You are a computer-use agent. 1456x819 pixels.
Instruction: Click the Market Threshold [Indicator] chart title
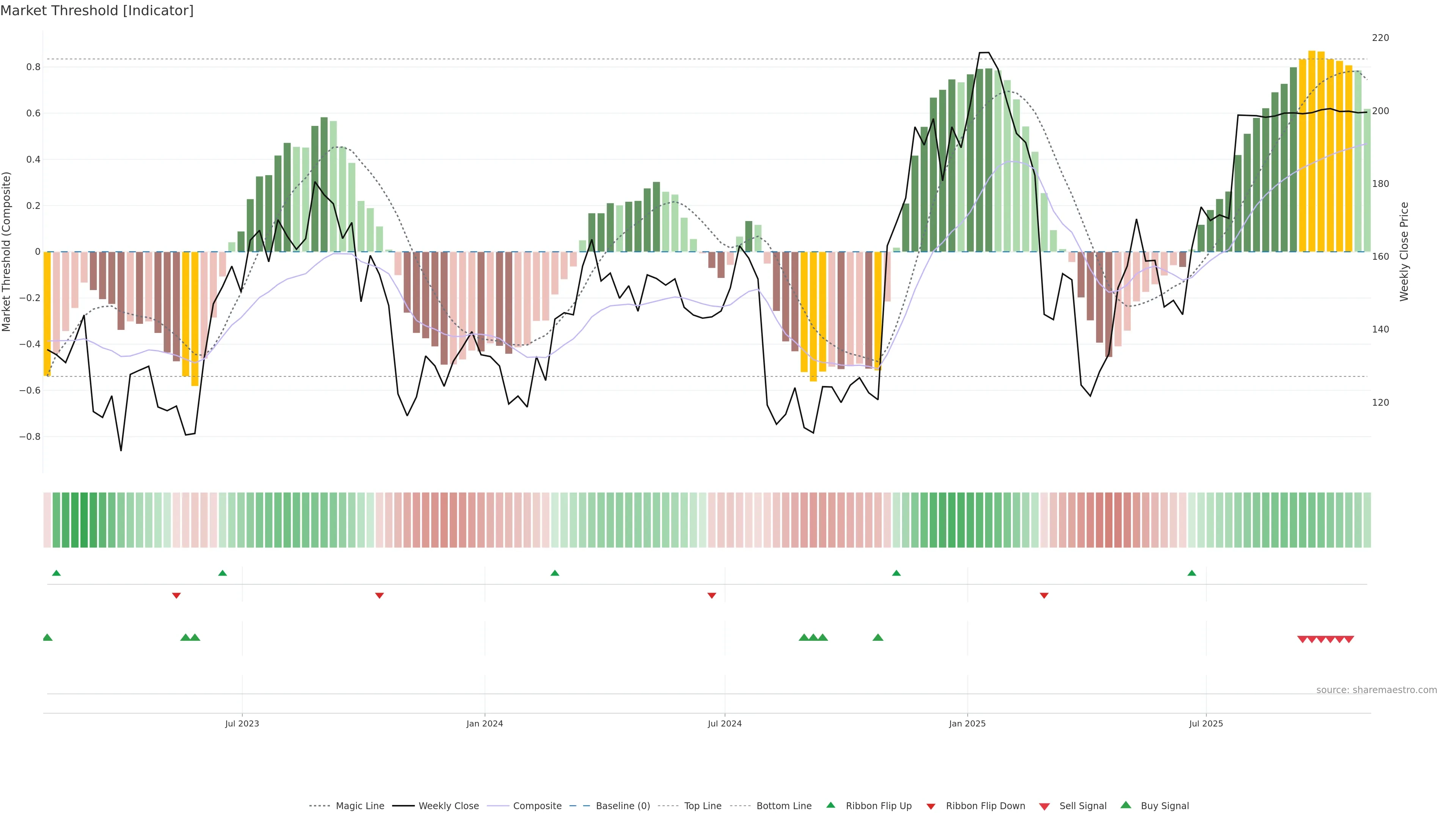tap(97, 11)
